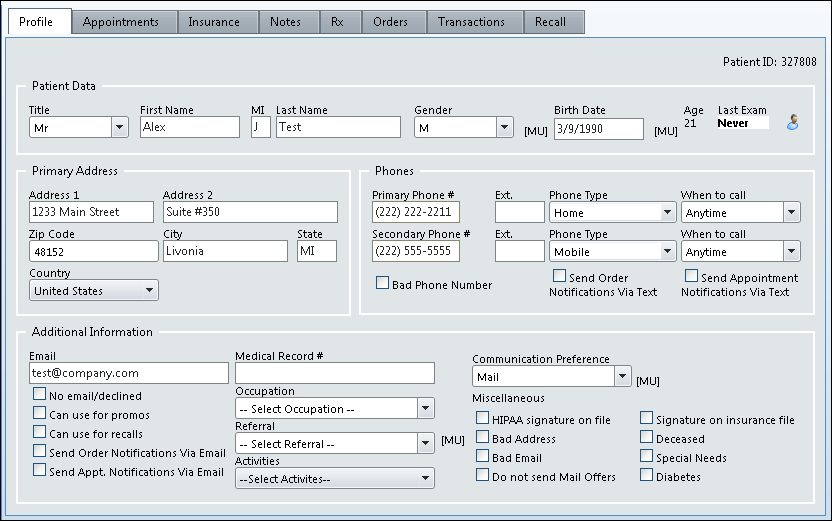Tick HIPAA signature on file checkbox
This screenshot has width=832, height=521.
[483, 420]
